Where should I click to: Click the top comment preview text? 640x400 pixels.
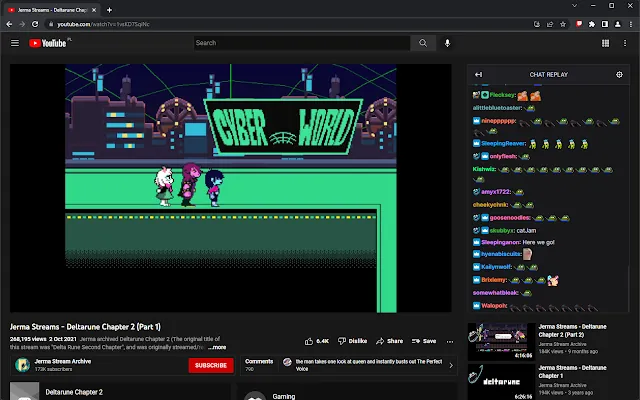coord(369,365)
